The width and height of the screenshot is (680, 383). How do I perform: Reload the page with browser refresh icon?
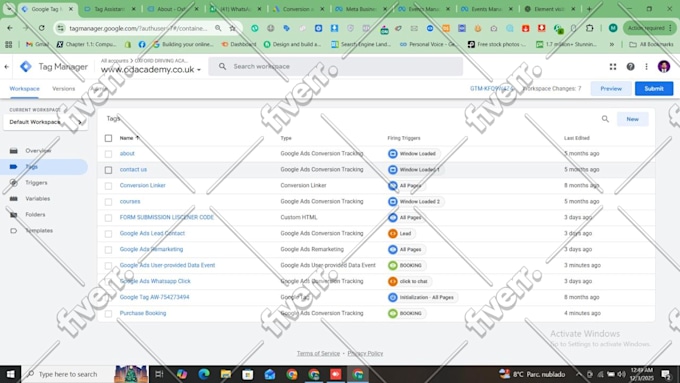point(42,28)
